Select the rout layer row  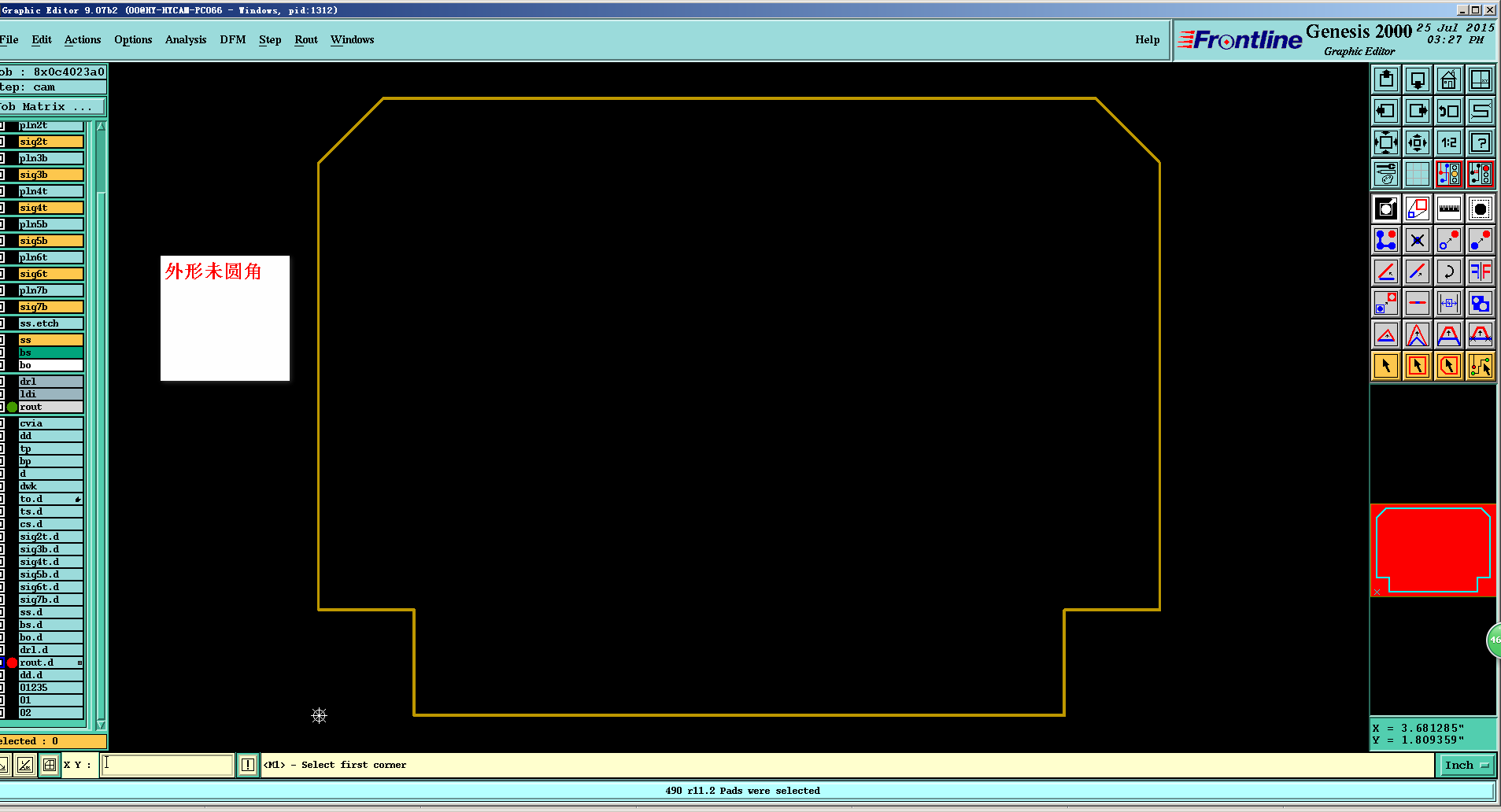pyautogui.click(x=51, y=407)
